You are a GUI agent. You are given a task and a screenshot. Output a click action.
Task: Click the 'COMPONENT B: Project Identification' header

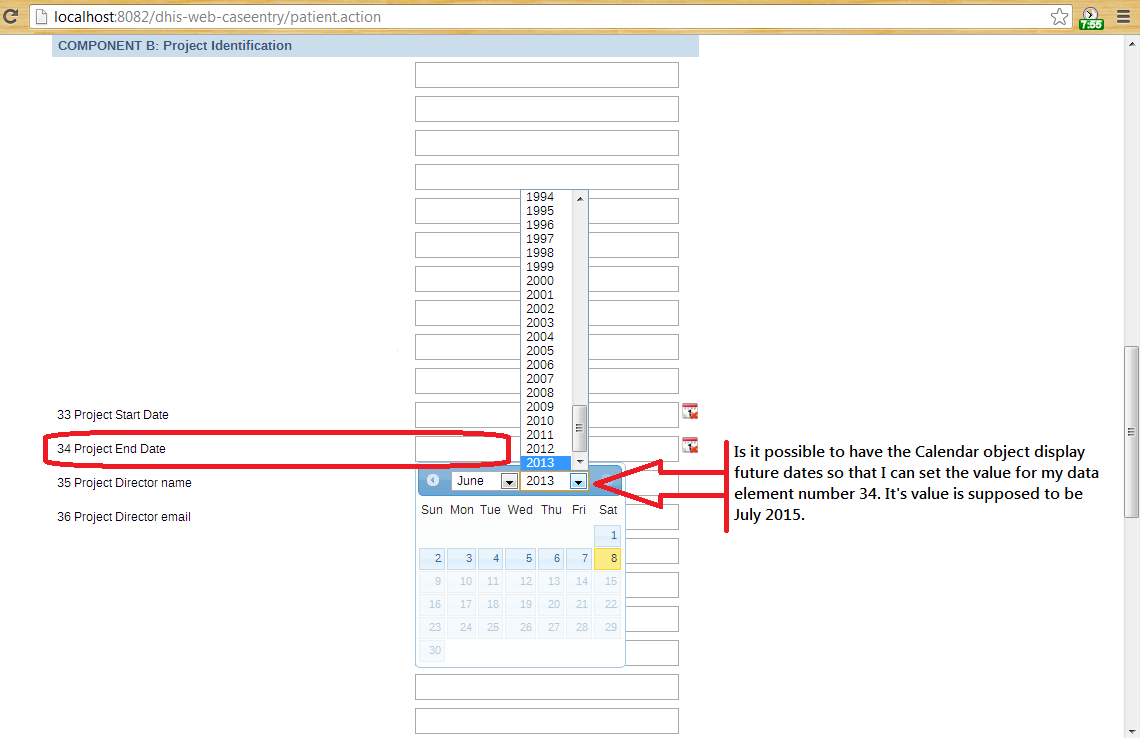174,46
